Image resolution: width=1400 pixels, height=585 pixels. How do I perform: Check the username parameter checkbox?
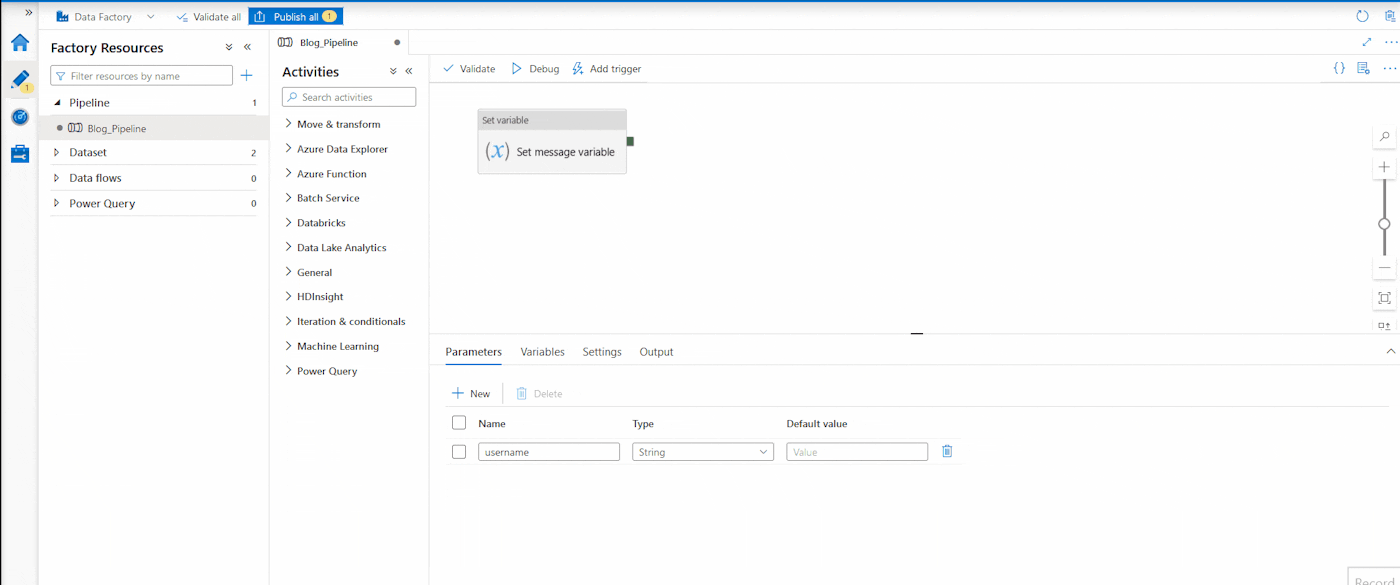(x=459, y=452)
